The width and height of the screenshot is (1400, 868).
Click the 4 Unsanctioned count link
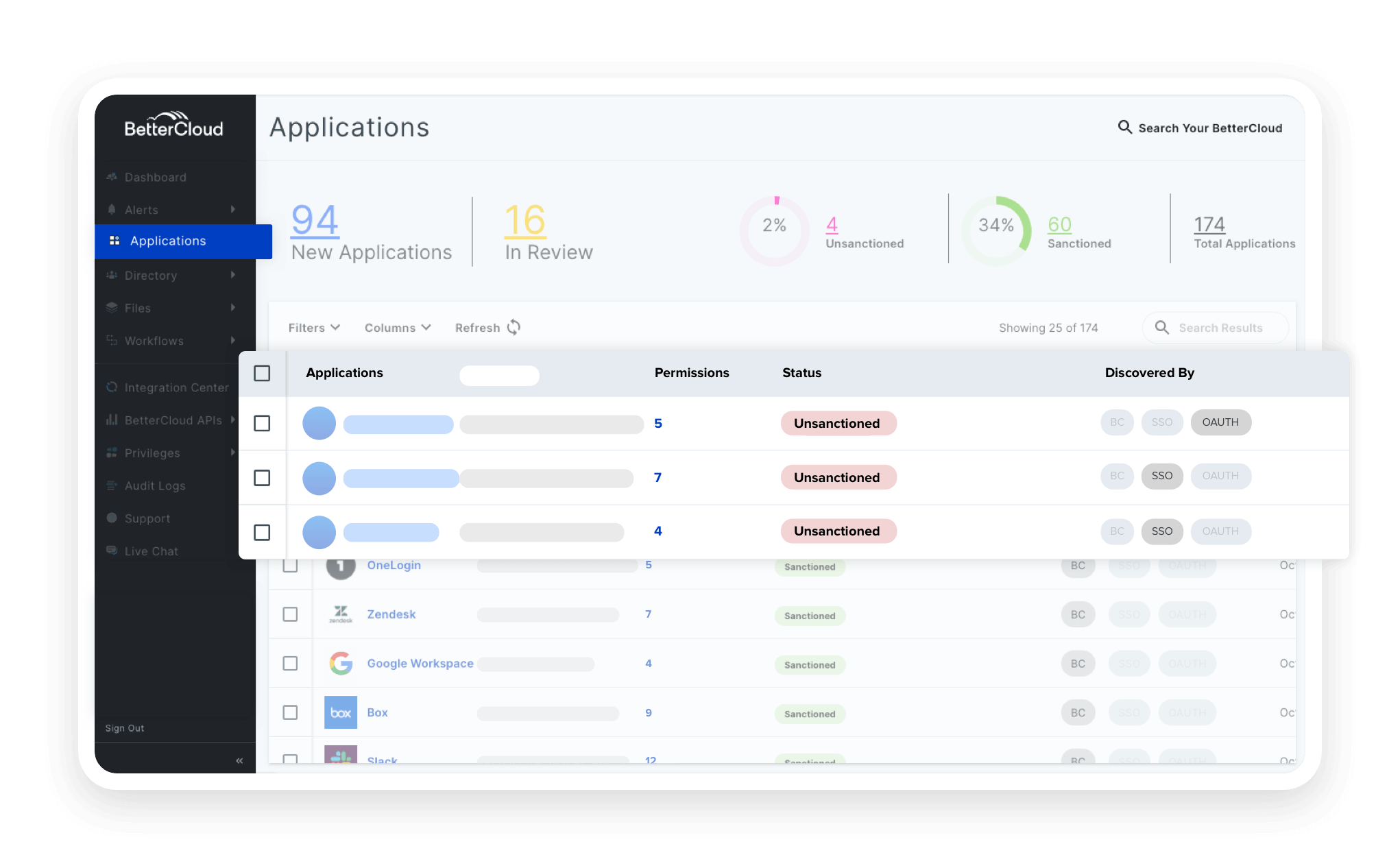point(832,224)
